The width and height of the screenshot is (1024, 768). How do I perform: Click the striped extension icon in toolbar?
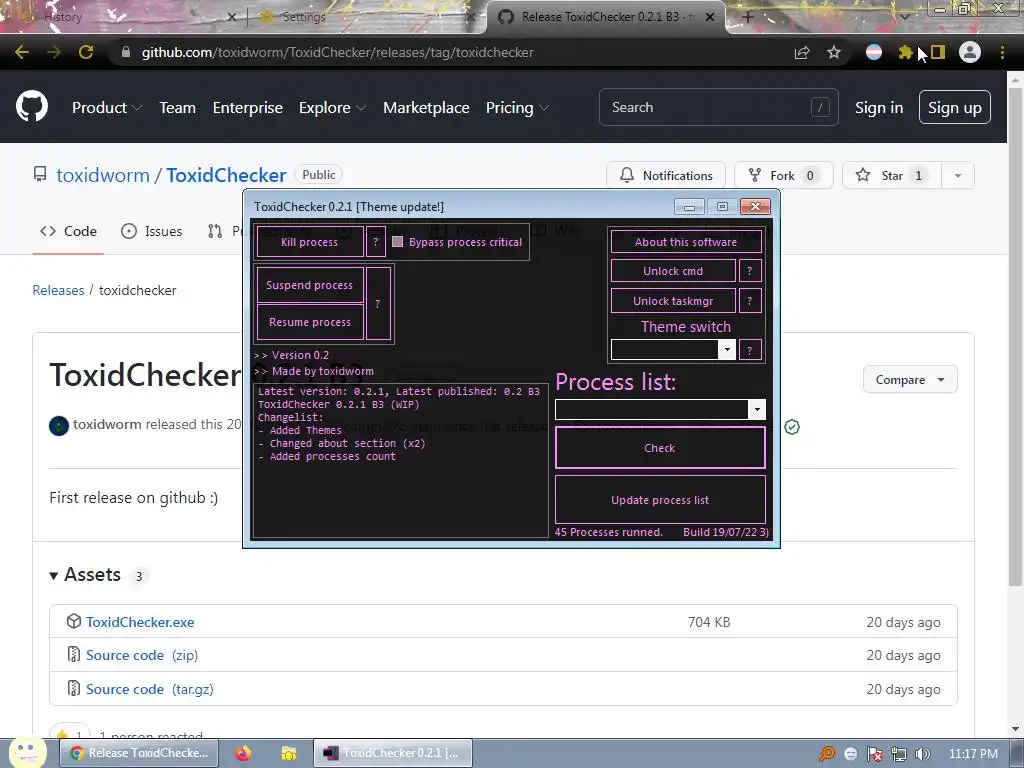[874, 52]
